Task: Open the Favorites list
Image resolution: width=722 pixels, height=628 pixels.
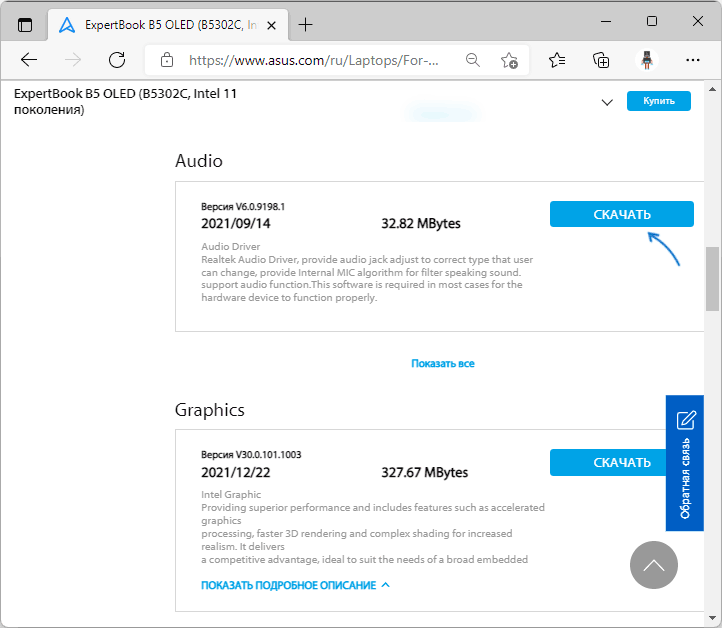Action: click(557, 60)
